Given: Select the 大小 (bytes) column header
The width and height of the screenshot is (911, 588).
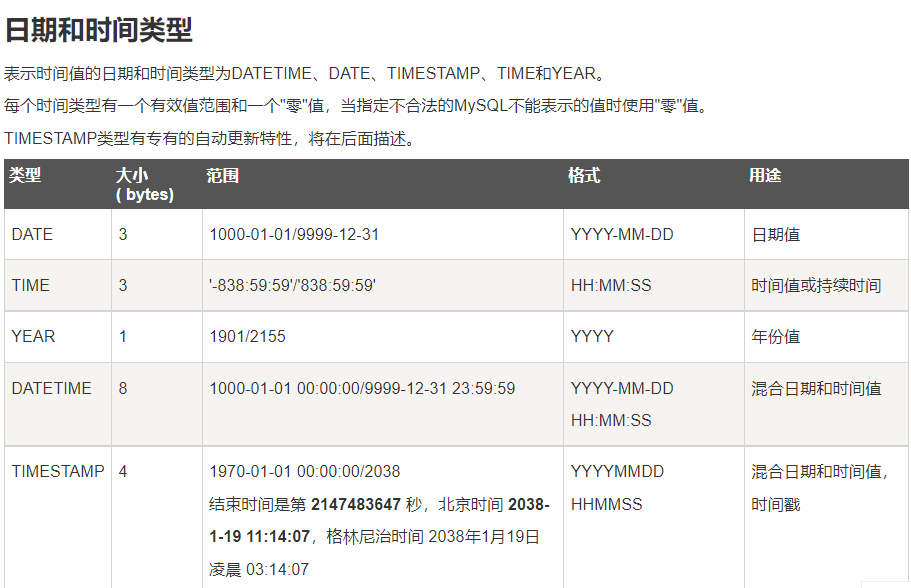Looking at the screenshot, I should 145,184.
